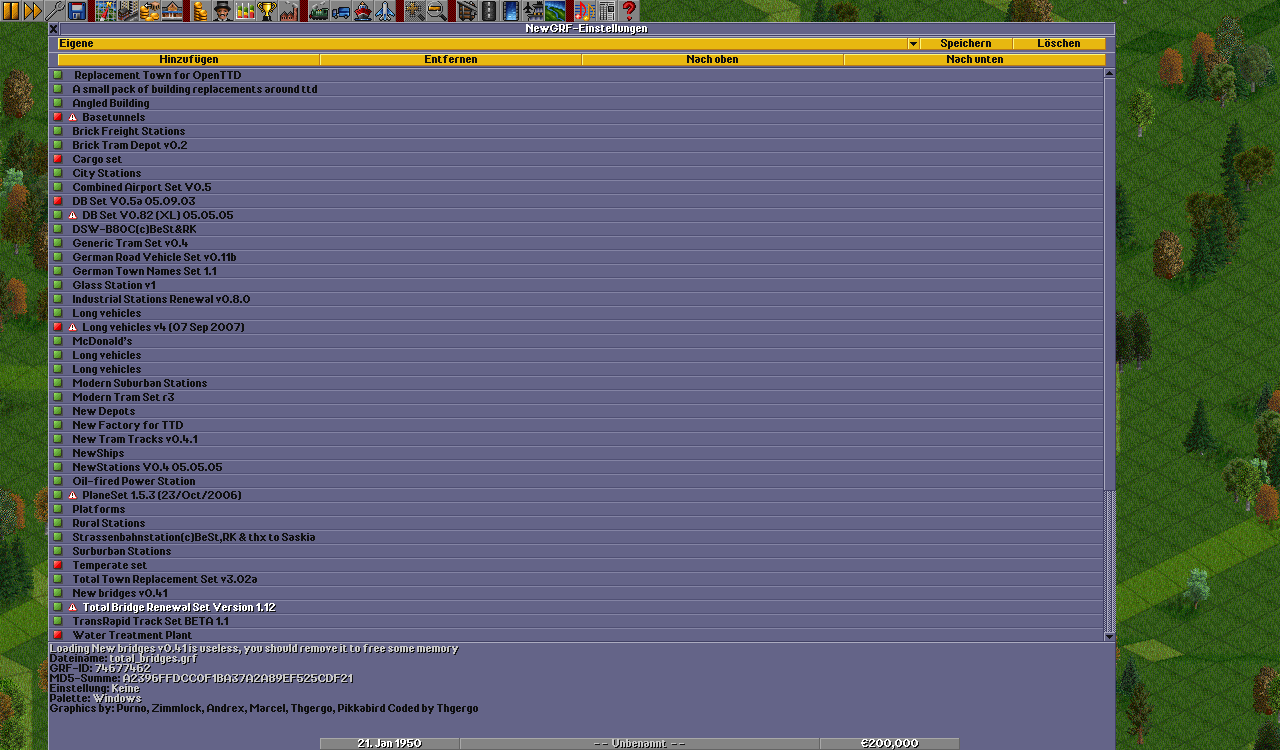Viewport: 1280px width, 750px height.
Task: Move selection up with Nach oben
Action: pyautogui.click(x=712, y=60)
